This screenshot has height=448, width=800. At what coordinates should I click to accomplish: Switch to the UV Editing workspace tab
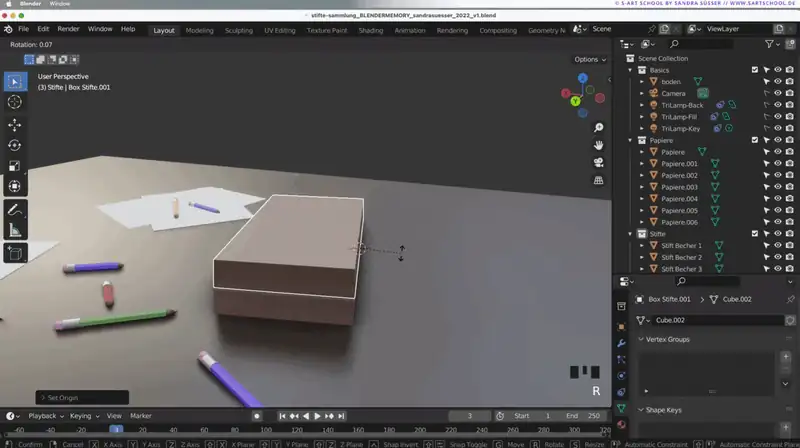pos(280,31)
